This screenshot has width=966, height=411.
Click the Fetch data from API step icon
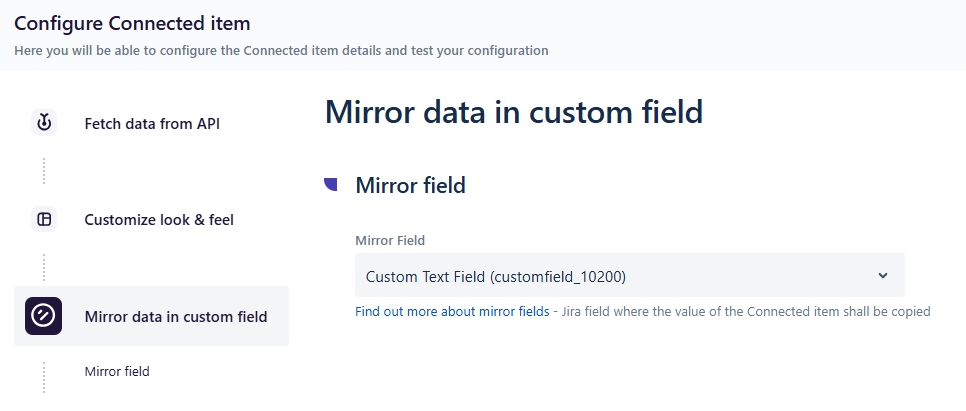[44, 124]
